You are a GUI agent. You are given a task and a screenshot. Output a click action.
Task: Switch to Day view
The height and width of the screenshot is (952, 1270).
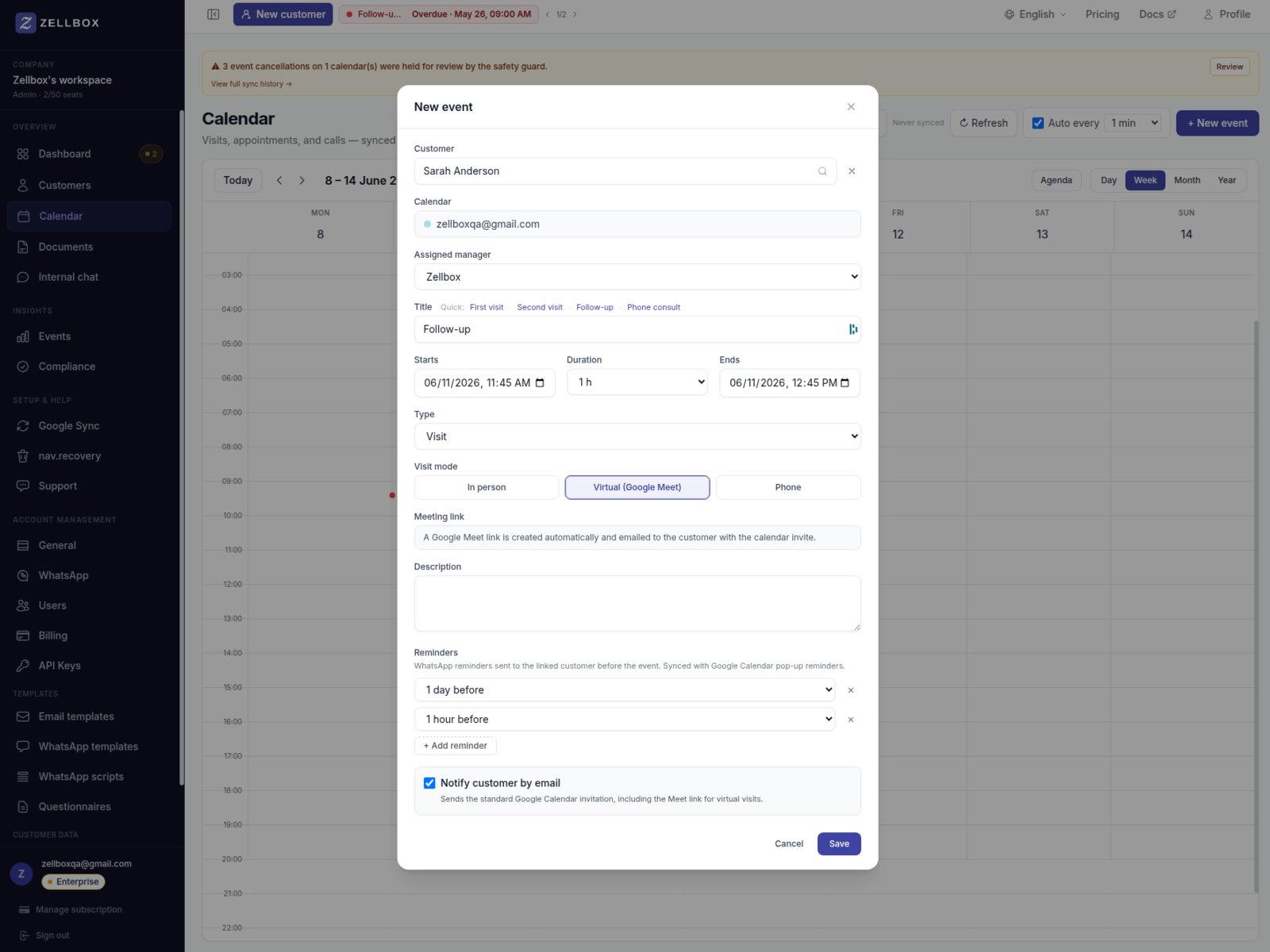tap(1109, 180)
